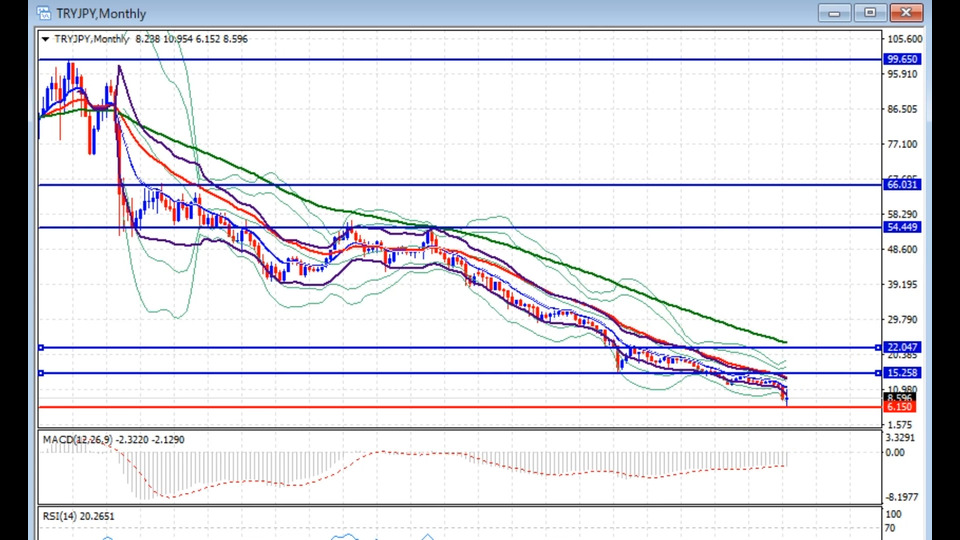
Task: Click the 48.600 price scale value
Action: [902, 250]
